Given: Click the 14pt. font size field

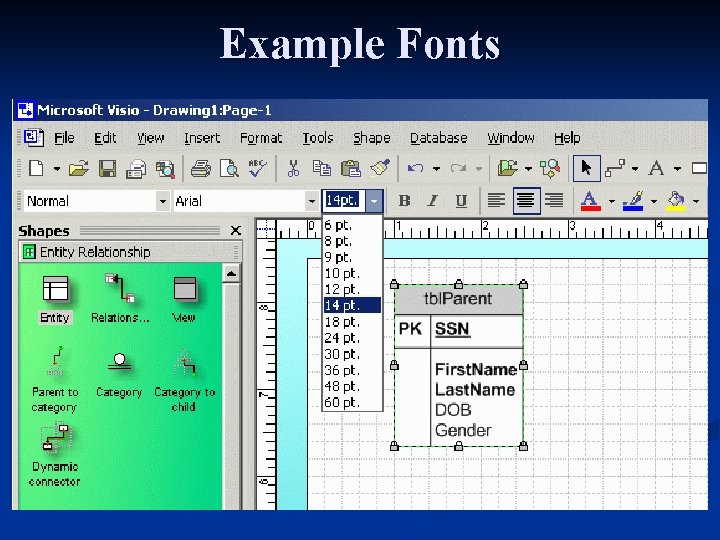Looking at the screenshot, I should click(x=344, y=201).
